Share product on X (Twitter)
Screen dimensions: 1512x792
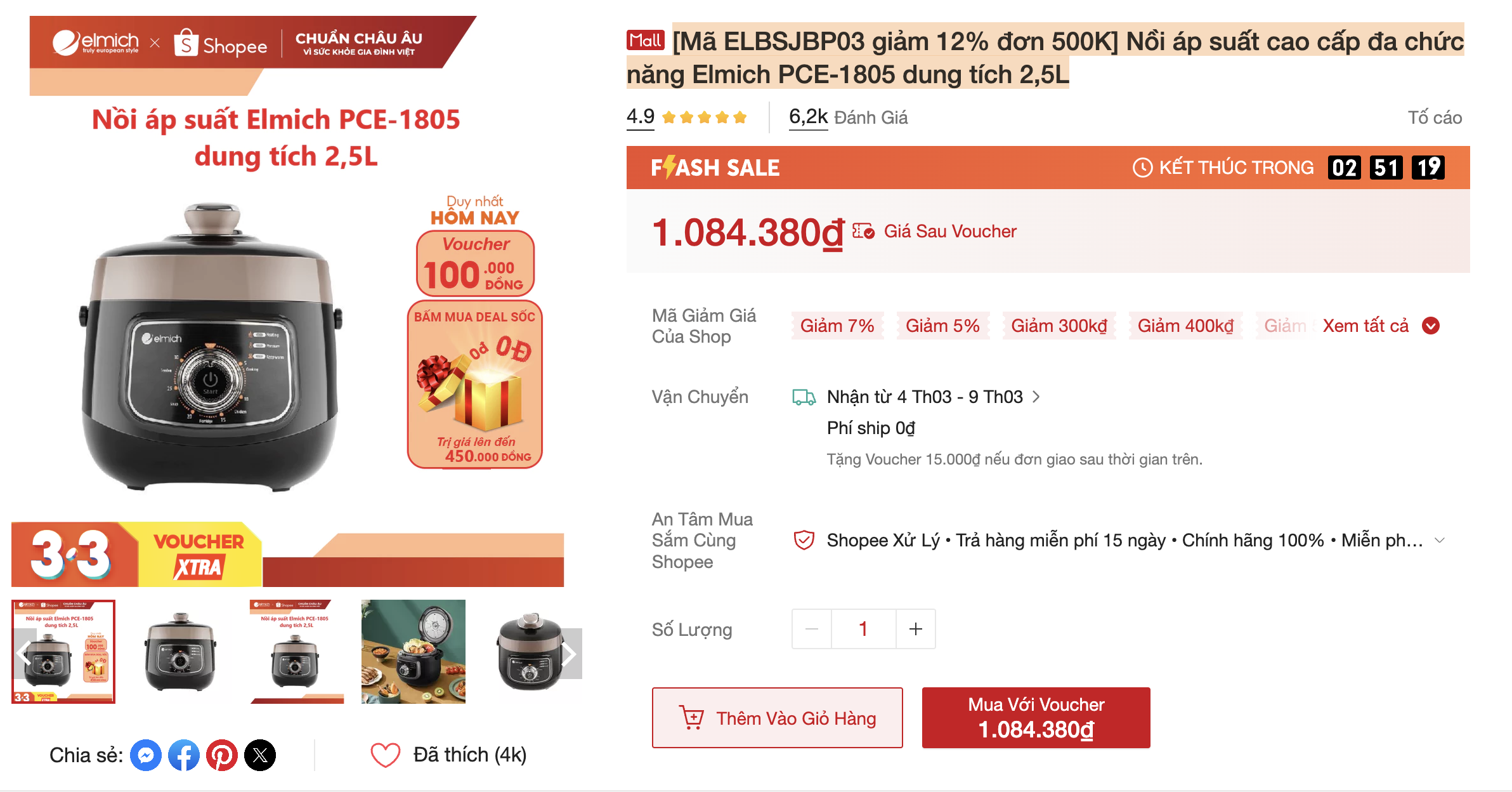[x=260, y=755]
